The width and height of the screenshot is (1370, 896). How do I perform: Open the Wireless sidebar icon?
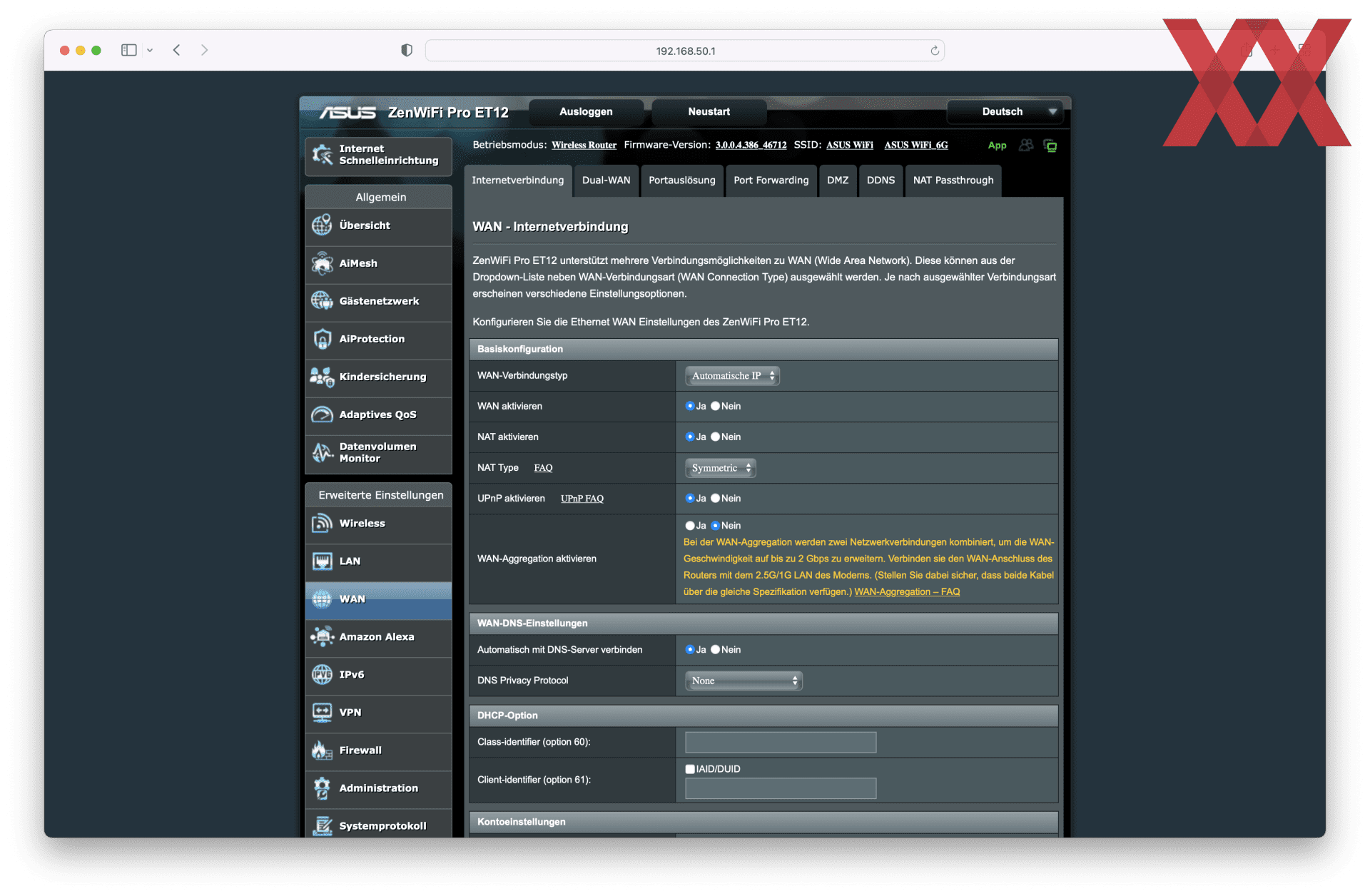pyautogui.click(x=322, y=524)
